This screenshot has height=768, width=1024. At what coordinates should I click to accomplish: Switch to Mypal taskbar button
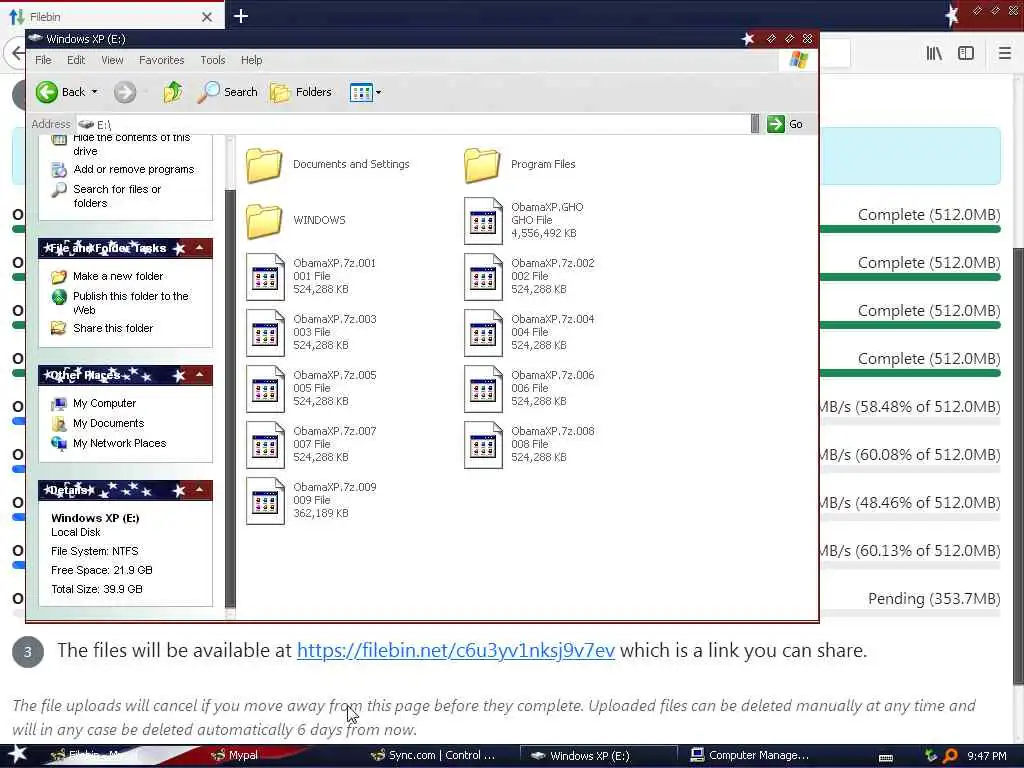tap(235, 756)
